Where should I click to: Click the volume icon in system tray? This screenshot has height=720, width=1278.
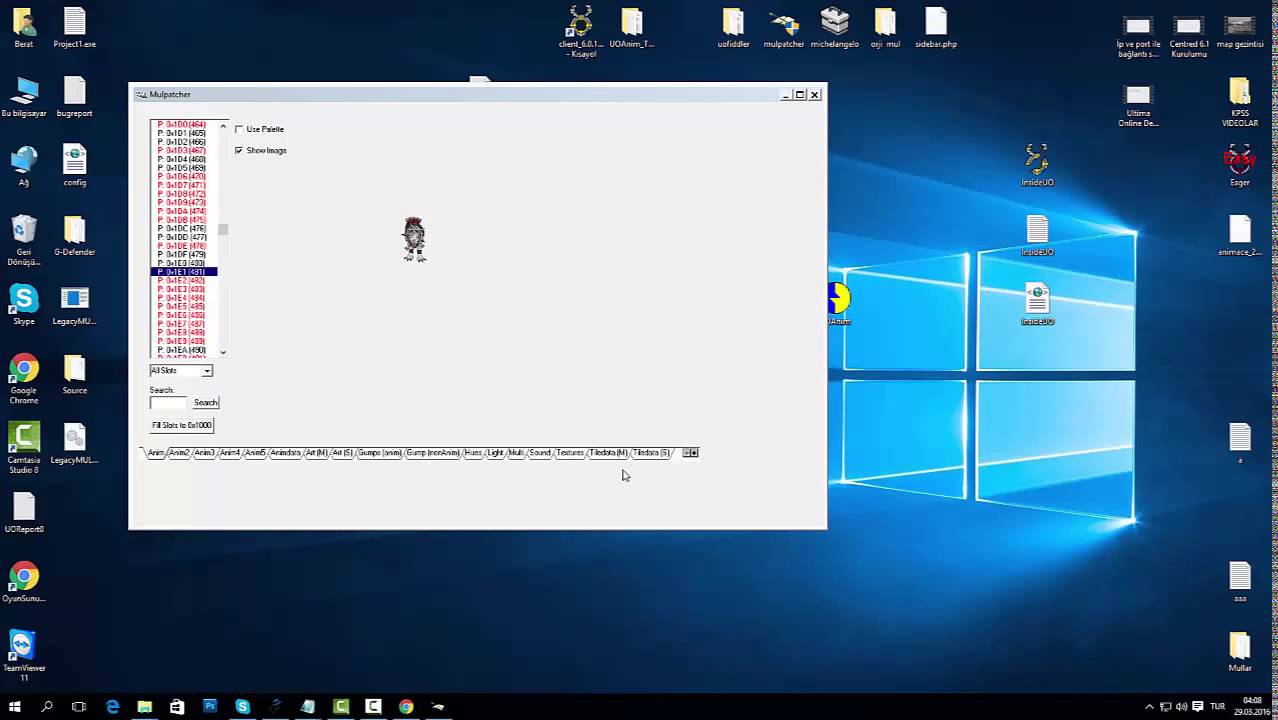pos(1181,706)
